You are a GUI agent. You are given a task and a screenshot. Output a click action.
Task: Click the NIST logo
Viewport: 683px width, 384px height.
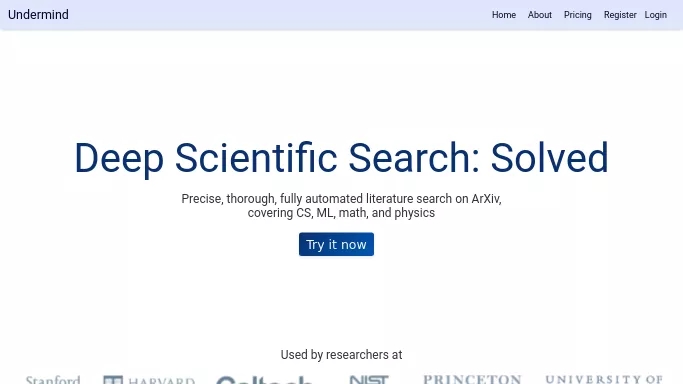[x=369, y=380]
